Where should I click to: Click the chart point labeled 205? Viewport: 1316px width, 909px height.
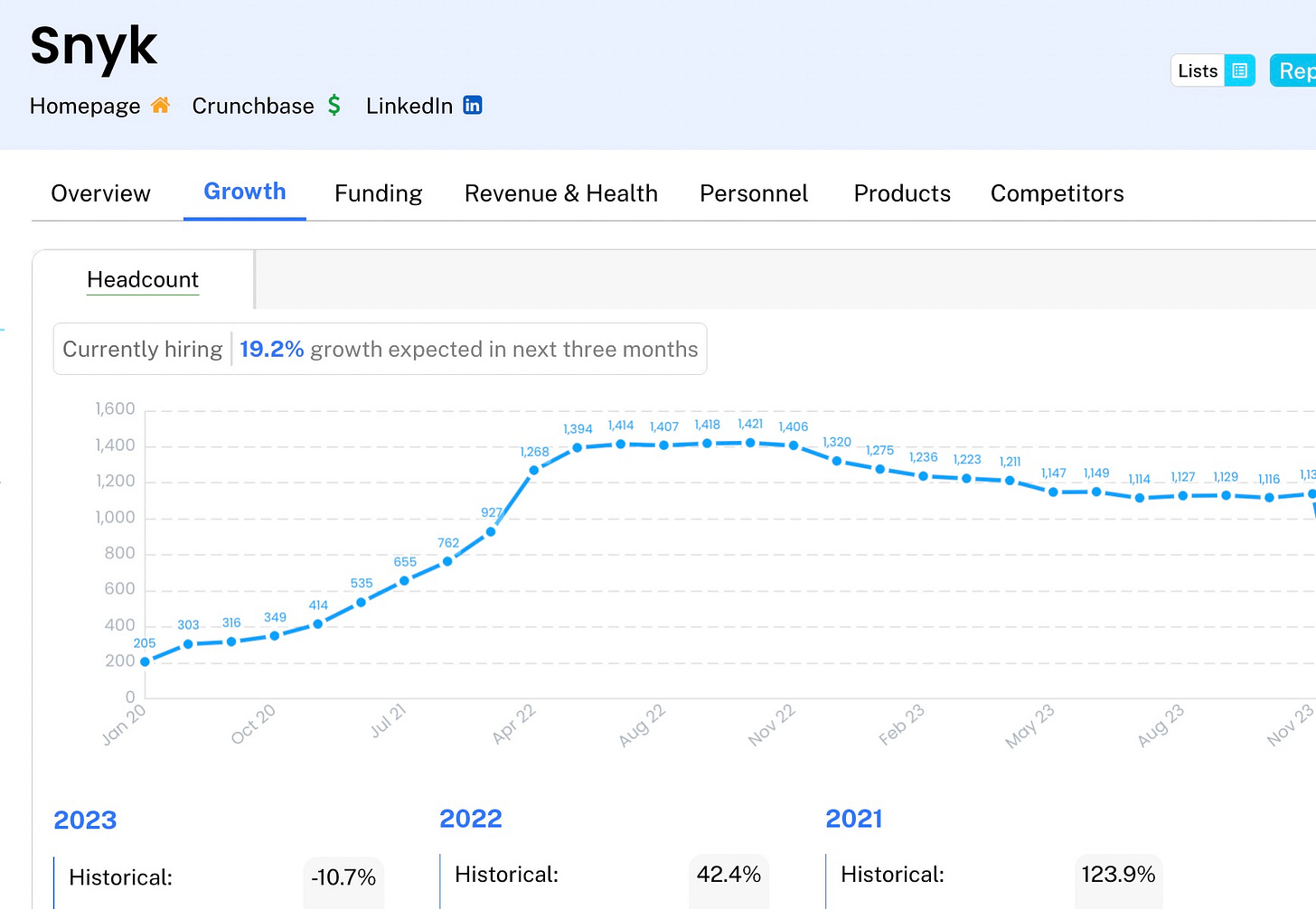pos(145,661)
